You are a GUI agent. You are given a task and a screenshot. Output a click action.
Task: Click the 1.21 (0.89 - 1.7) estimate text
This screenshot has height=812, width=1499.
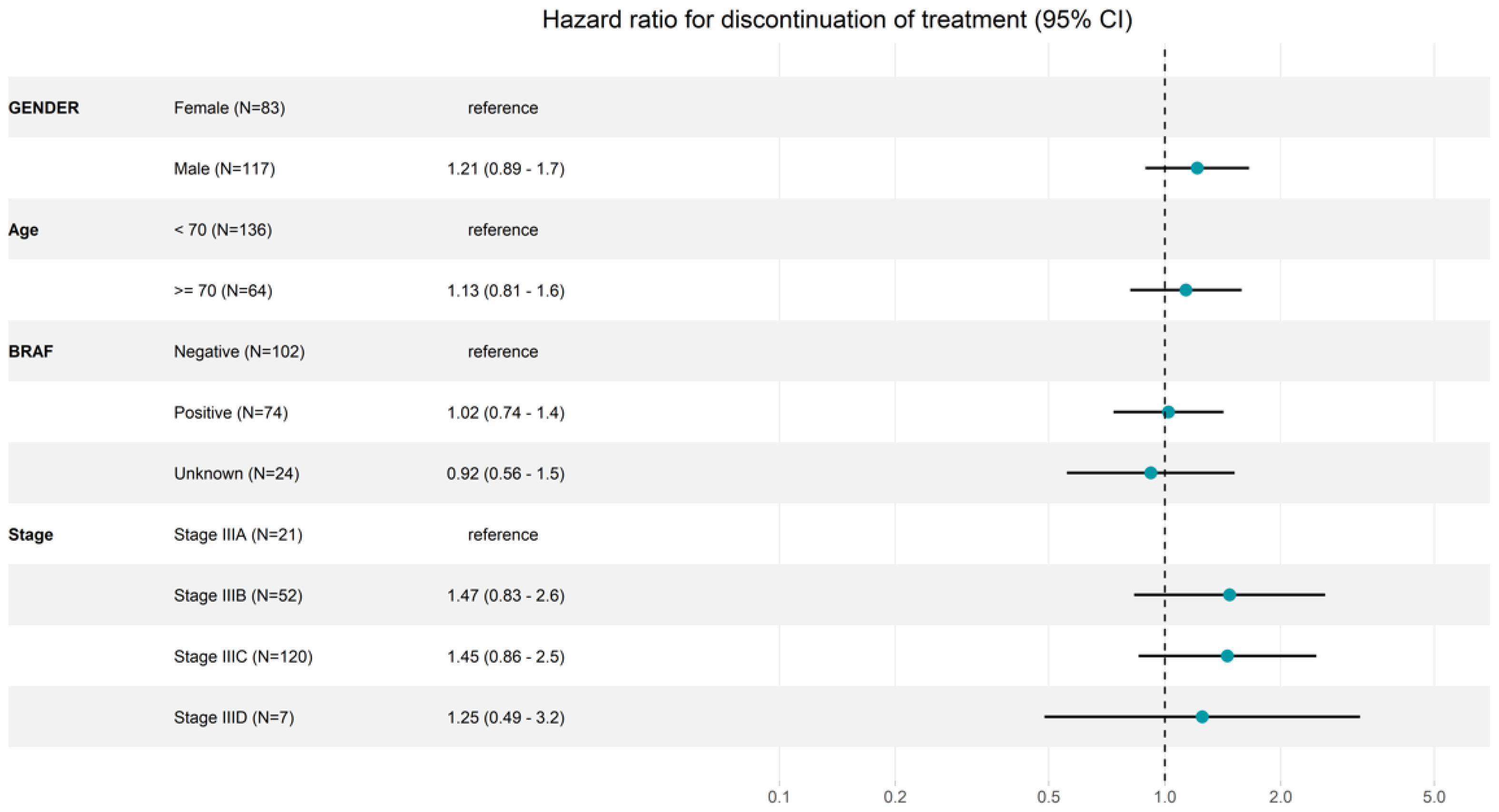click(x=505, y=169)
